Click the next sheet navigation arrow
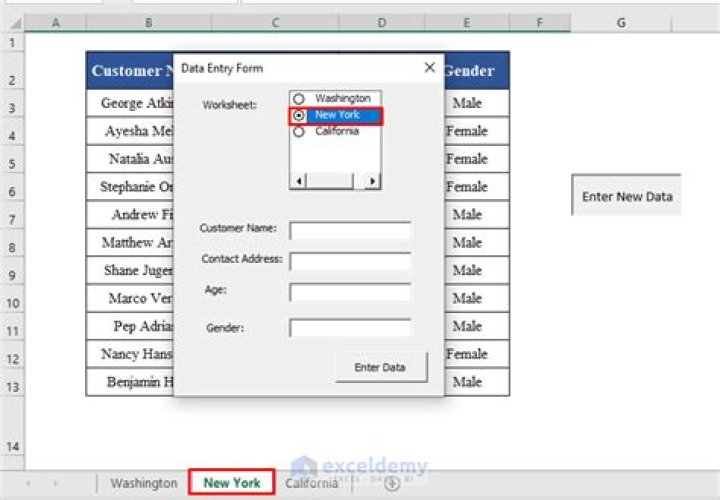This screenshot has height=500, width=720. coord(55,483)
